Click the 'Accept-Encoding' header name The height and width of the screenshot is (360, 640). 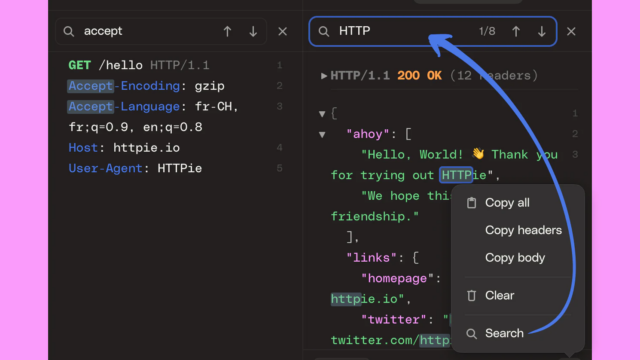124,86
